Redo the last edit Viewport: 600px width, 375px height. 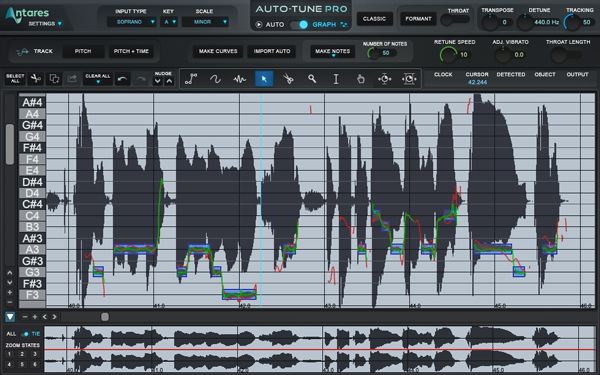click(x=141, y=79)
